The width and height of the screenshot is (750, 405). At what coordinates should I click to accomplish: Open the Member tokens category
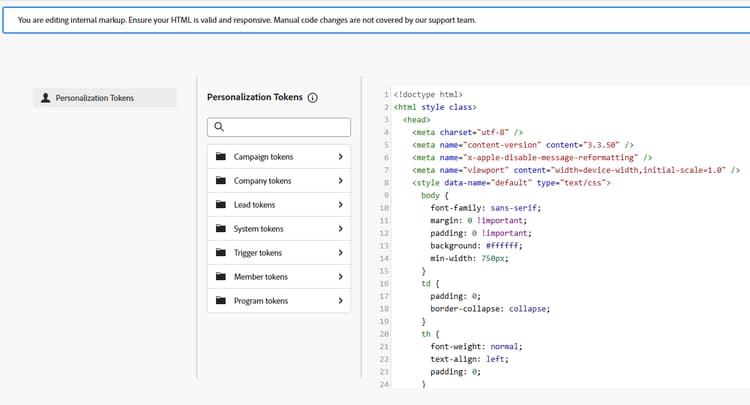coord(261,277)
